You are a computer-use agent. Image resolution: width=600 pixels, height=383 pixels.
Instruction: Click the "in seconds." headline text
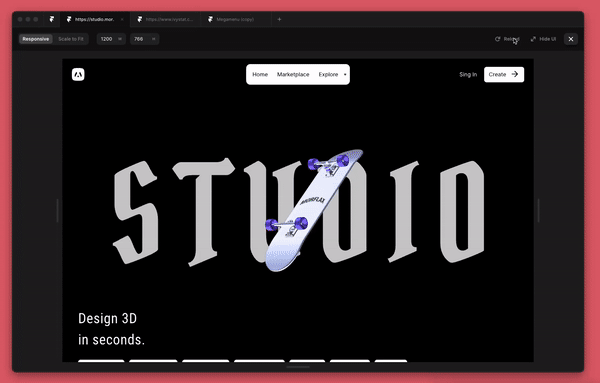111,340
